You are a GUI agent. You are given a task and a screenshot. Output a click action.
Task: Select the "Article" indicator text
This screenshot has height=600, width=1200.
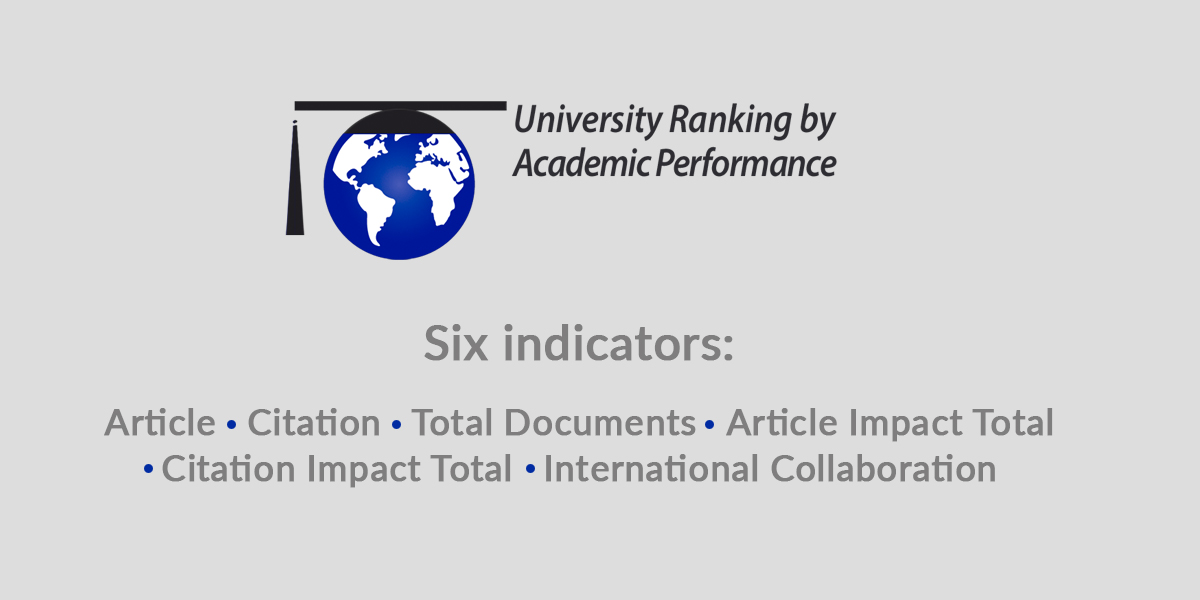pos(160,424)
